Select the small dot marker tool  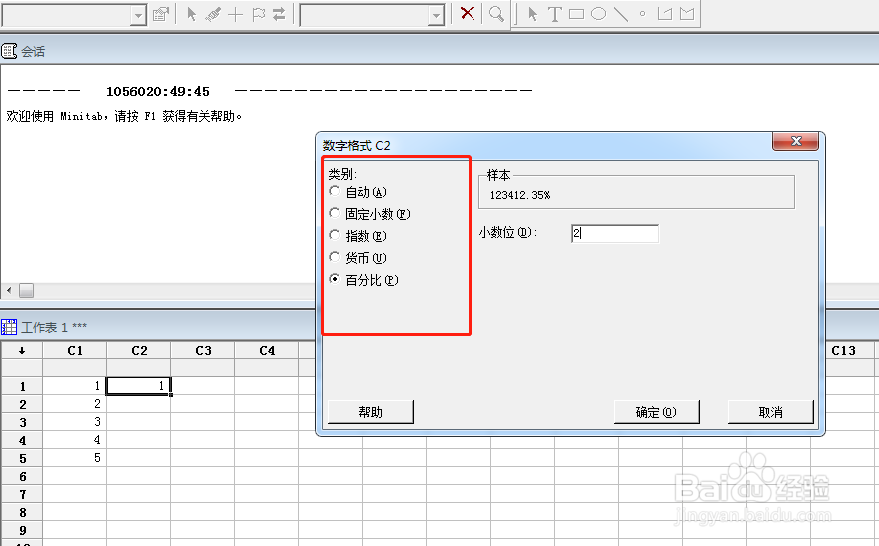tap(642, 14)
